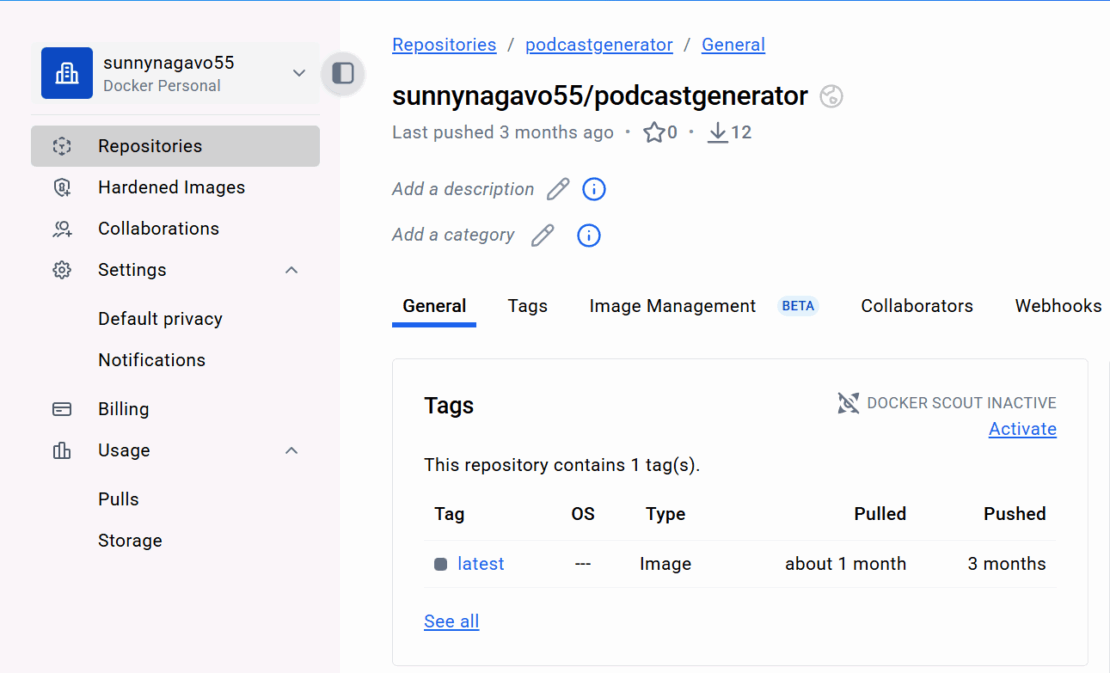The height and width of the screenshot is (673, 1110).
Task: Collapse the Usage section in sidebar
Action: (291, 451)
